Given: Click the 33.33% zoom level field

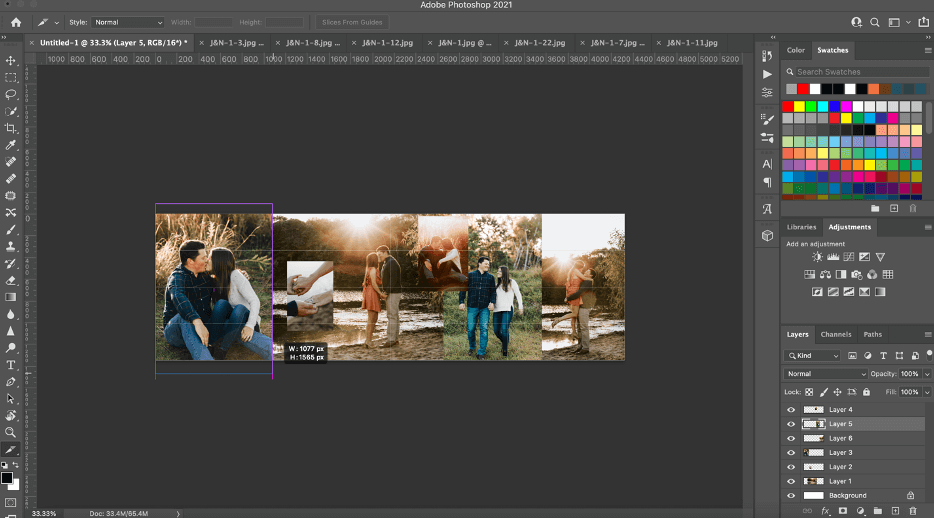Looking at the screenshot, I should tap(43, 513).
